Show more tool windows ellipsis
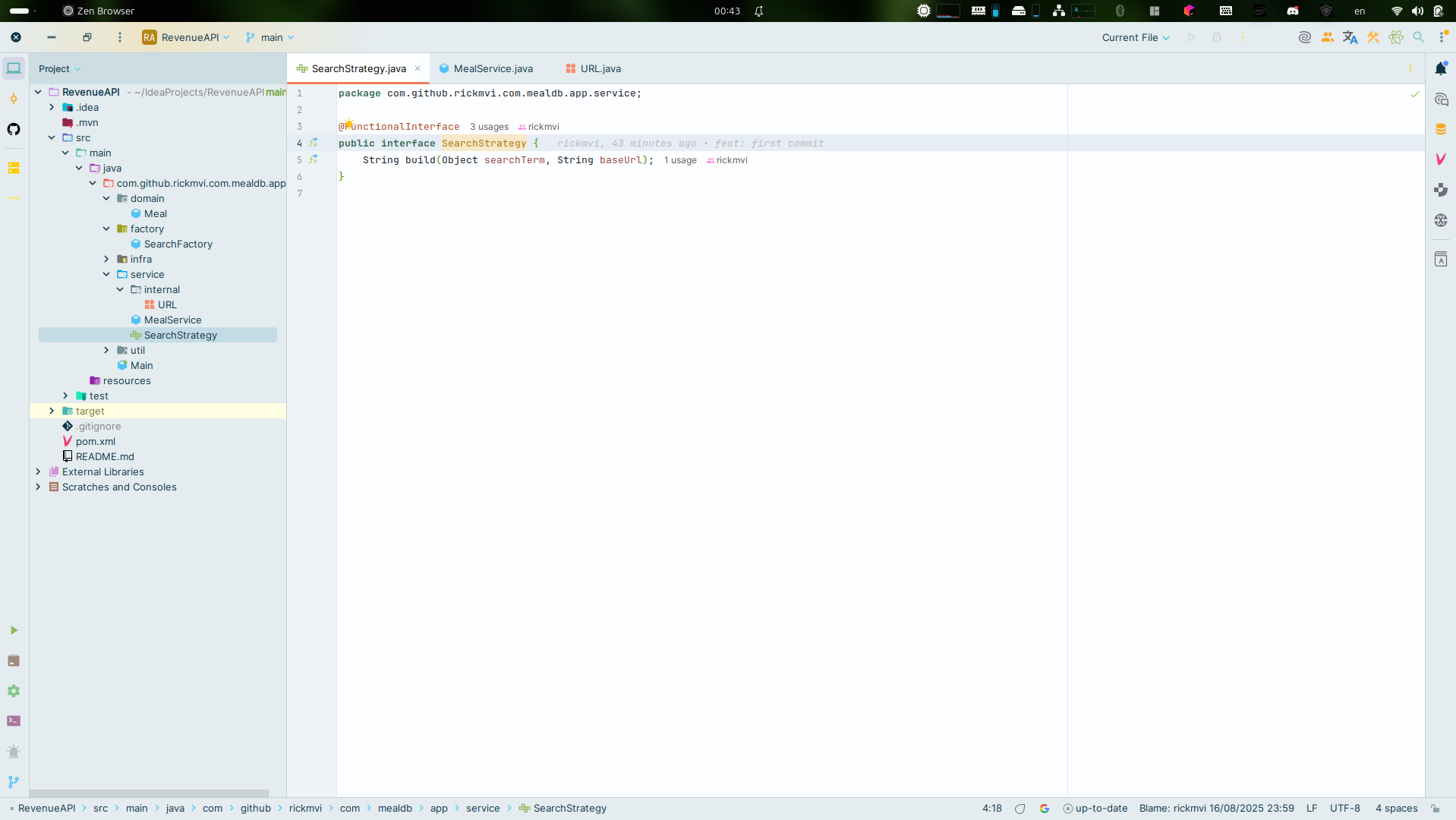Viewport: 1456px width, 820px height. pos(14,198)
